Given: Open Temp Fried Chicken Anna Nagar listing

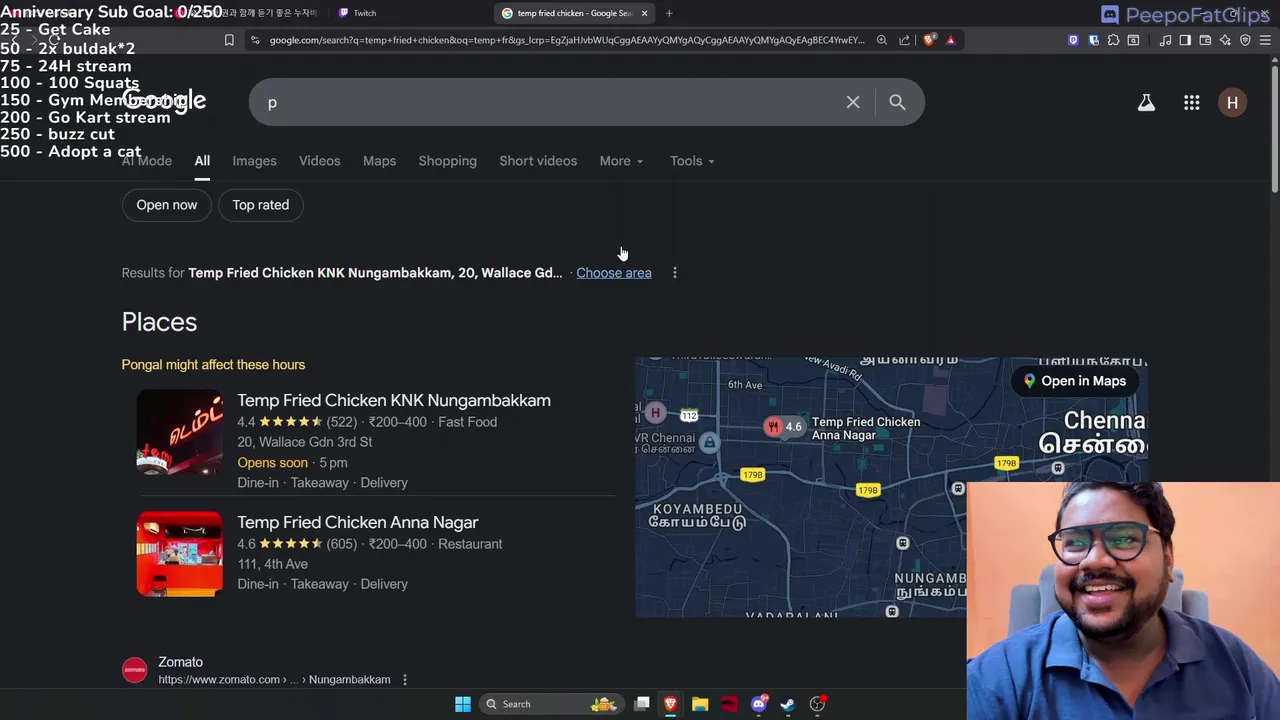Looking at the screenshot, I should pos(357,522).
